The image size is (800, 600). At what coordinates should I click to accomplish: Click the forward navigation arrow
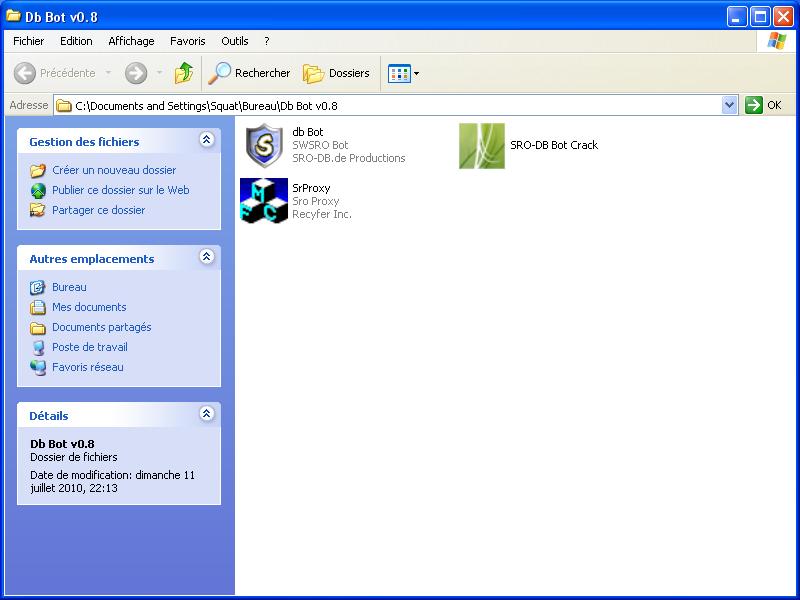pos(136,73)
